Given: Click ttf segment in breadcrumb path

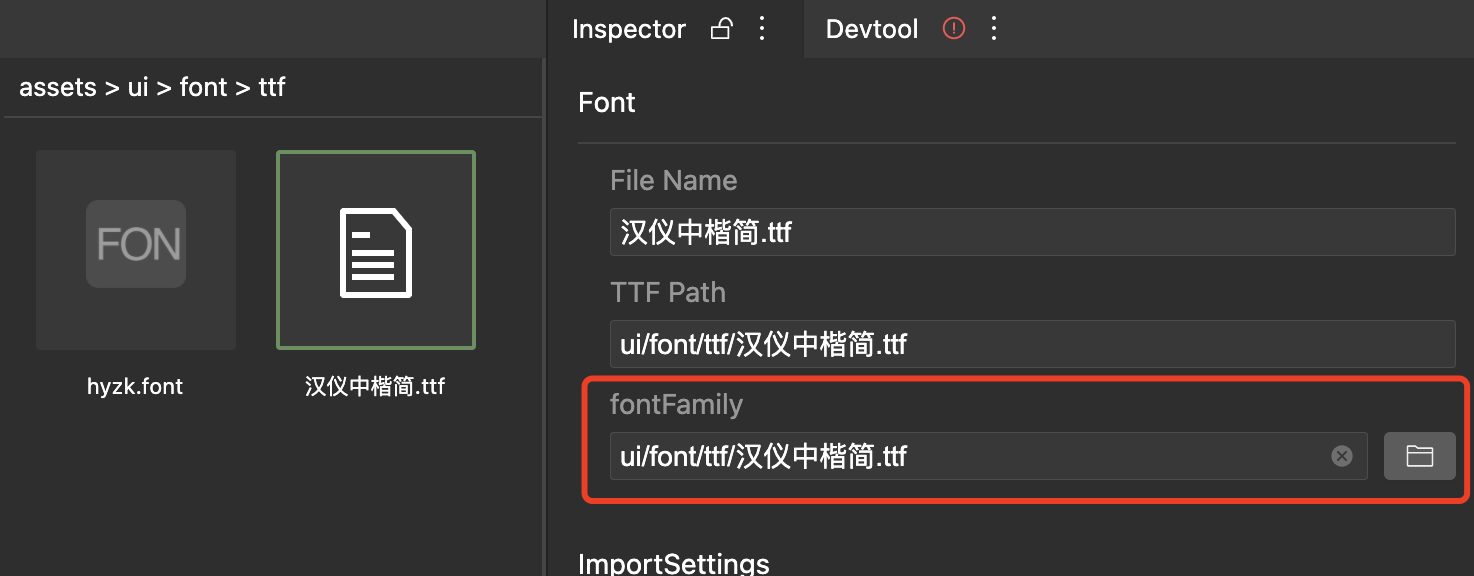Looking at the screenshot, I should (x=272, y=87).
